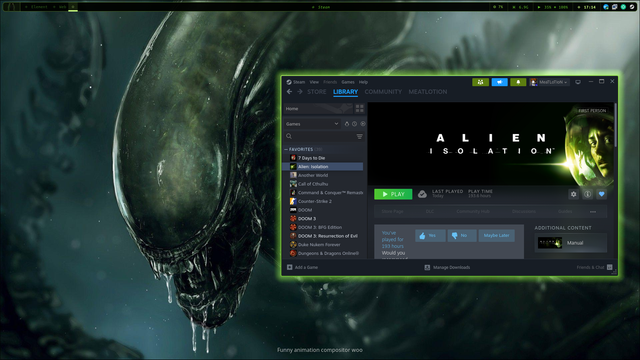640x360 pixels.
Task: Switch to Big Picture mode monitor icon
Action: tap(578, 82)
